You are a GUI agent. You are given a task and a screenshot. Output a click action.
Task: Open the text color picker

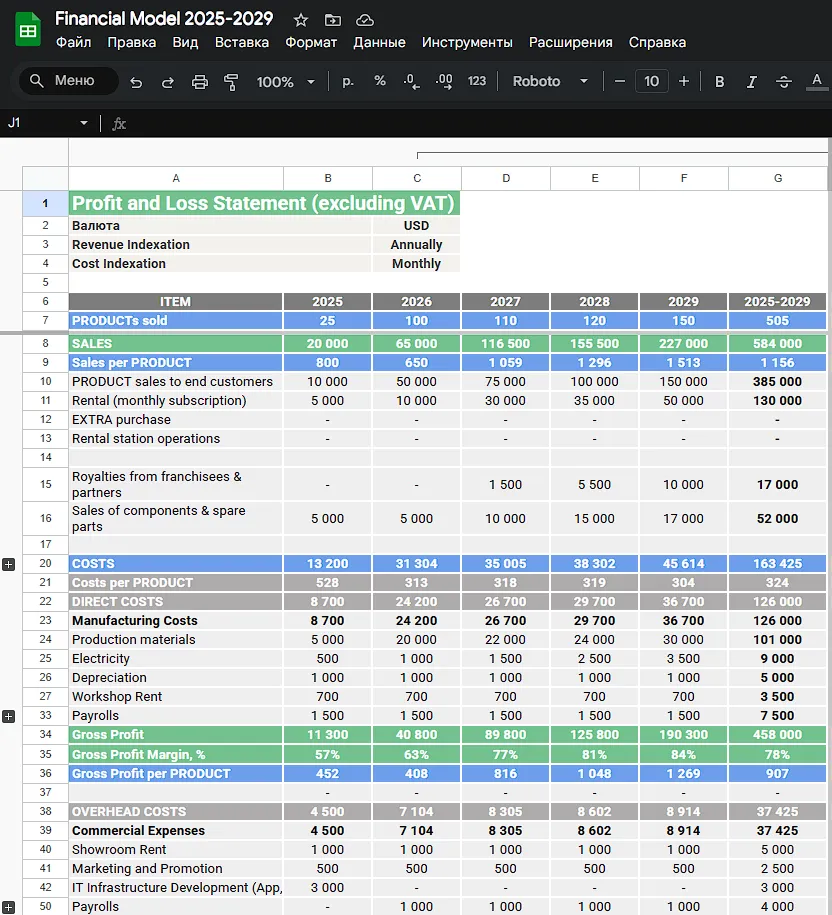[817, 81]
